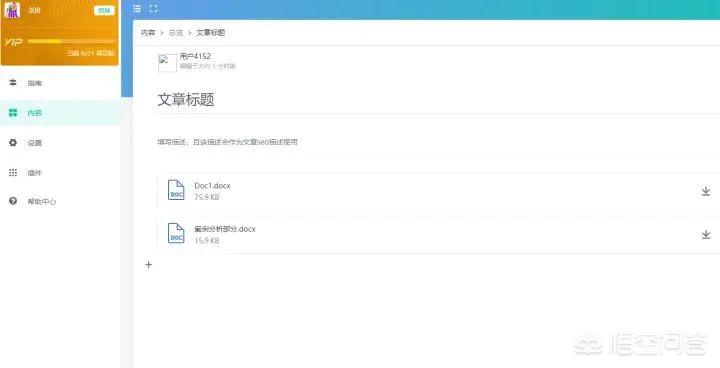This screenshot has width=720, height=368.
Task: Click the fullscreen icon in top bar
Action: (x=153, y=8)
